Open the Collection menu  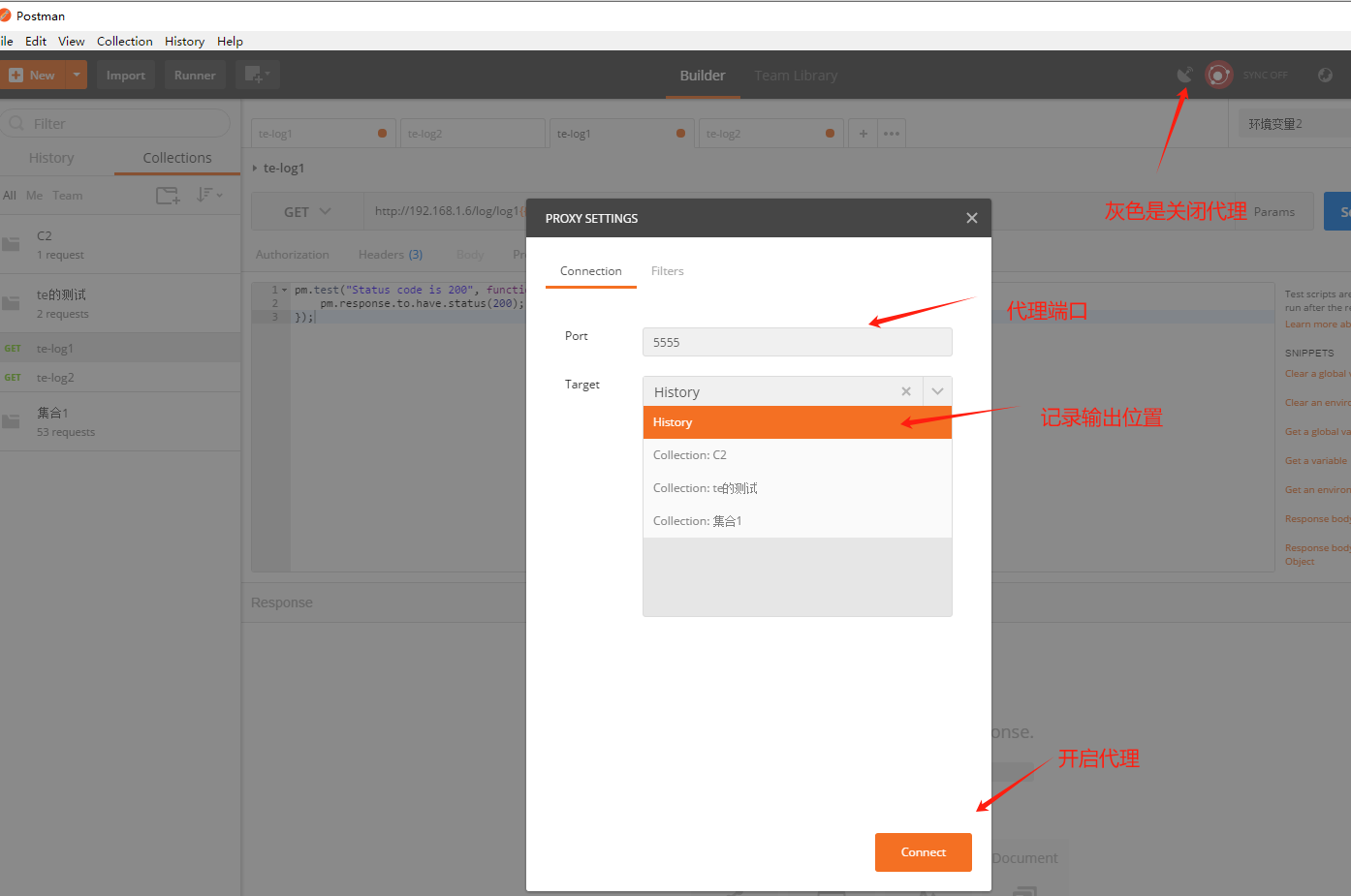click(125, 41)
